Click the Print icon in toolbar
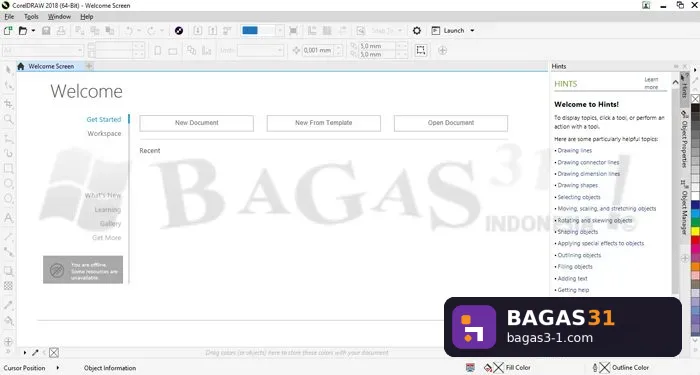Screen dimensions: 700x375 coord(61,30)
